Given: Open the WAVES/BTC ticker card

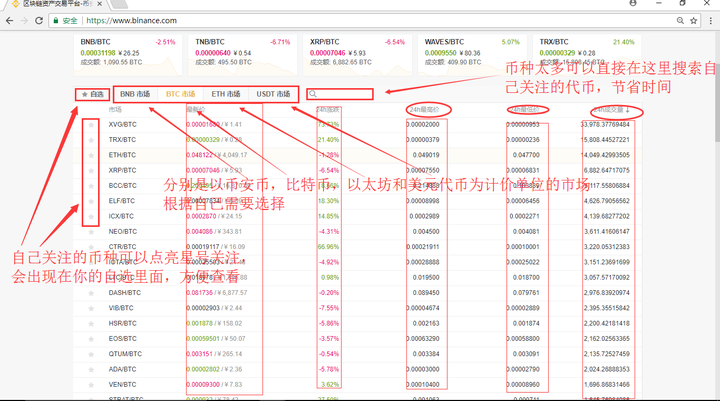Looking at the screenshot, I should point(472,55).
